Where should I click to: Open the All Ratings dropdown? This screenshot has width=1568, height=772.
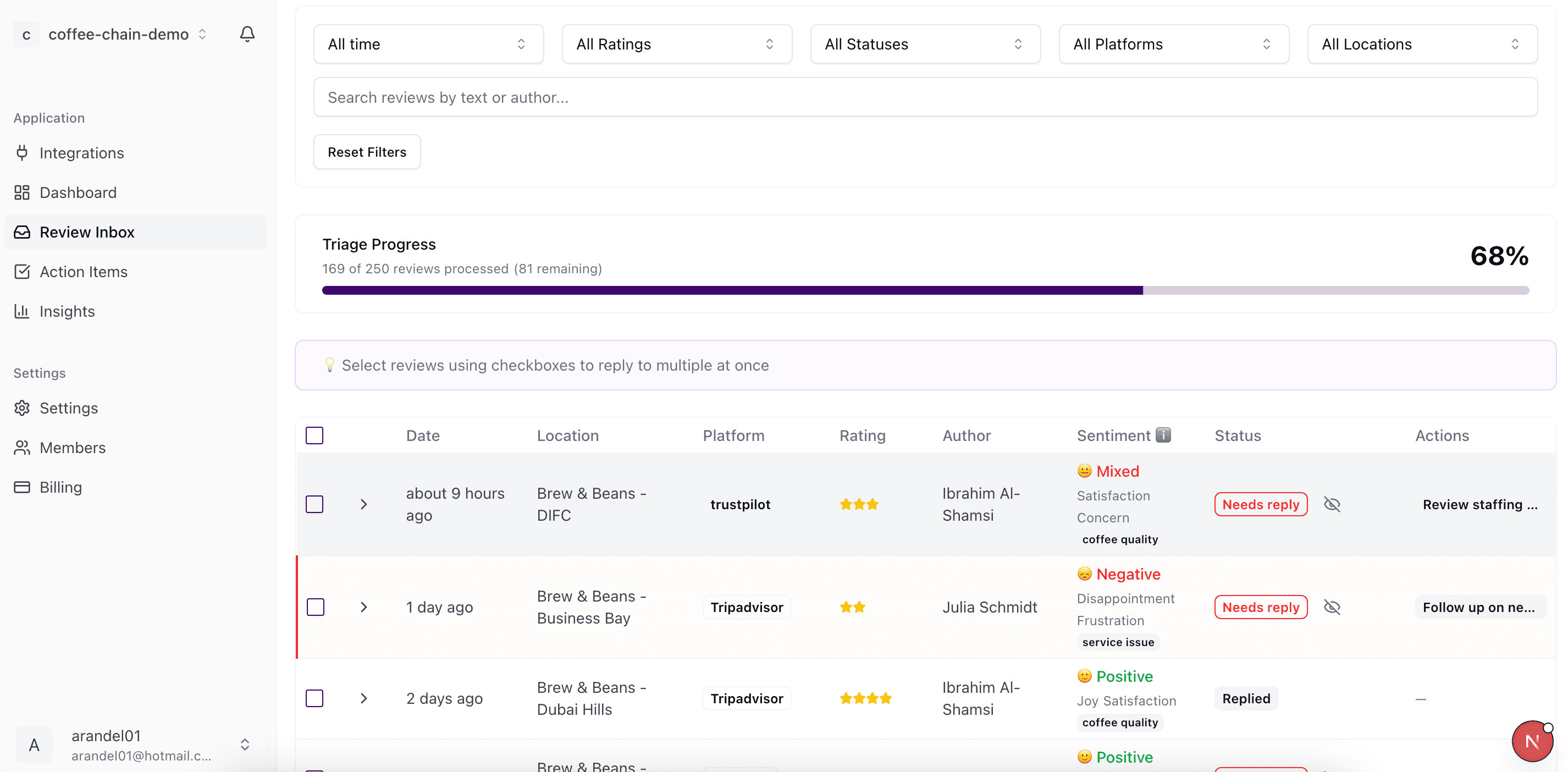pos(676,44)
